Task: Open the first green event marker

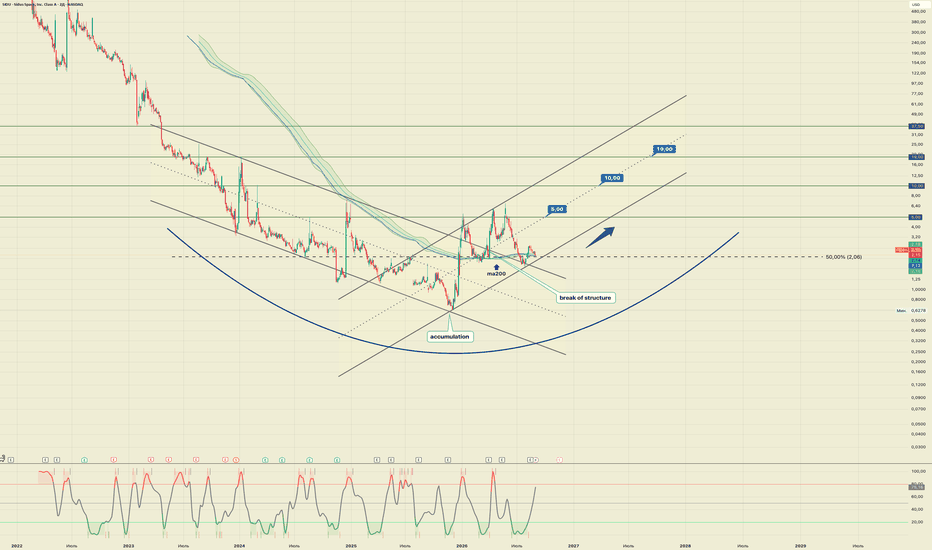Action: (x=84, y=460)
